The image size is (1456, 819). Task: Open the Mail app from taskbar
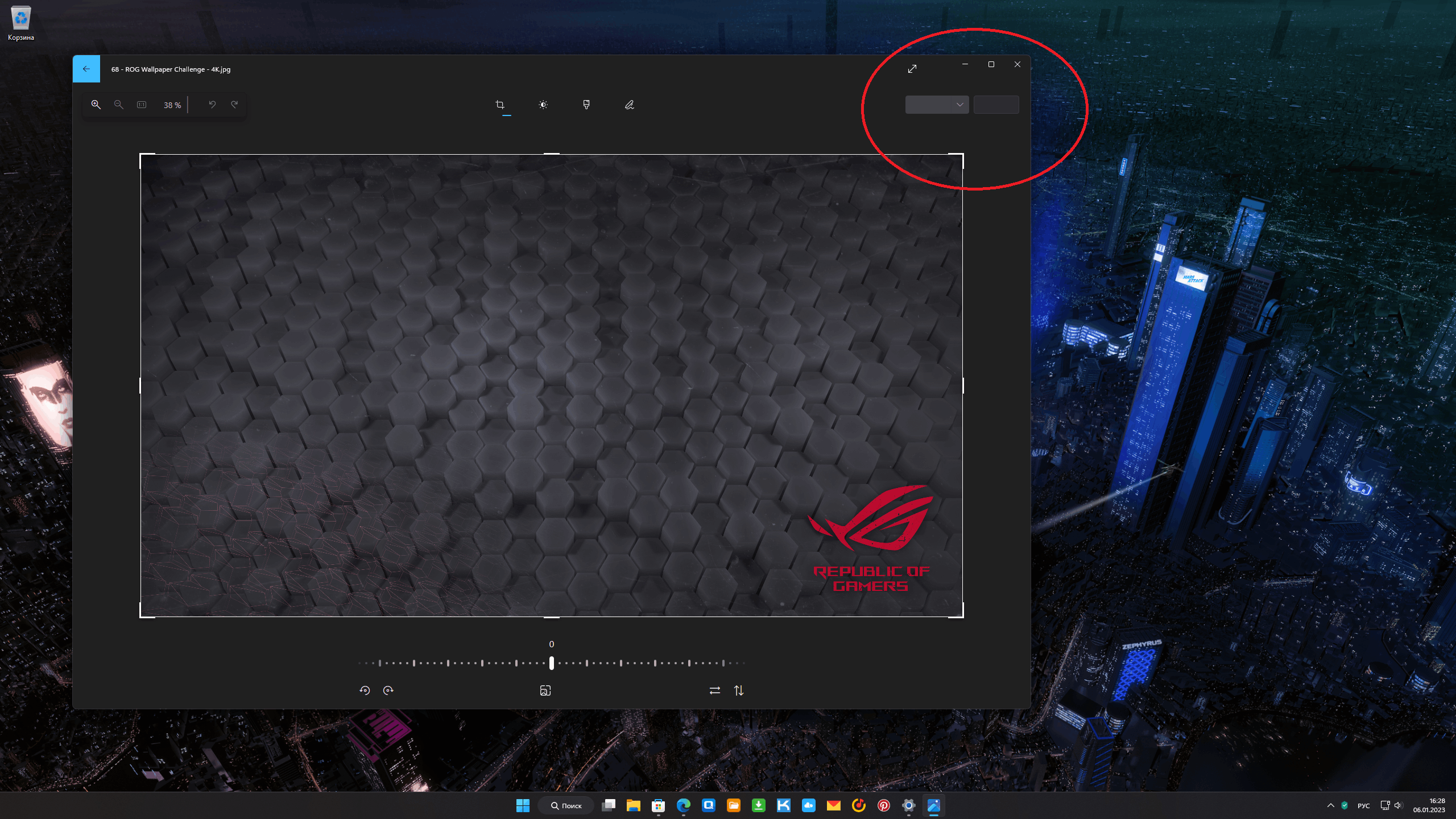click(834, 805)
